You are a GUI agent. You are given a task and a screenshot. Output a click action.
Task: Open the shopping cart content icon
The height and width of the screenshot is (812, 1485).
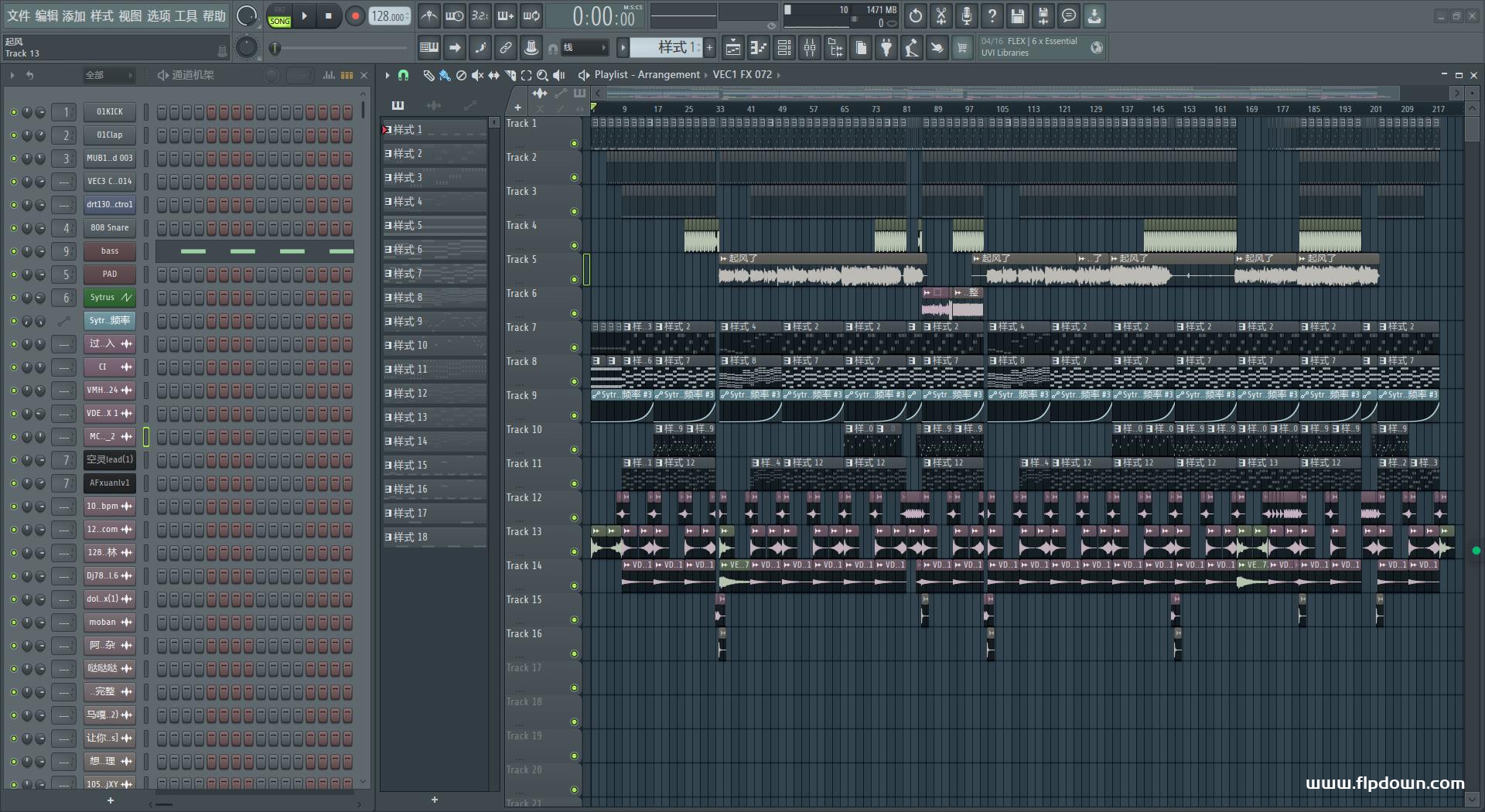tap(962, 48)
